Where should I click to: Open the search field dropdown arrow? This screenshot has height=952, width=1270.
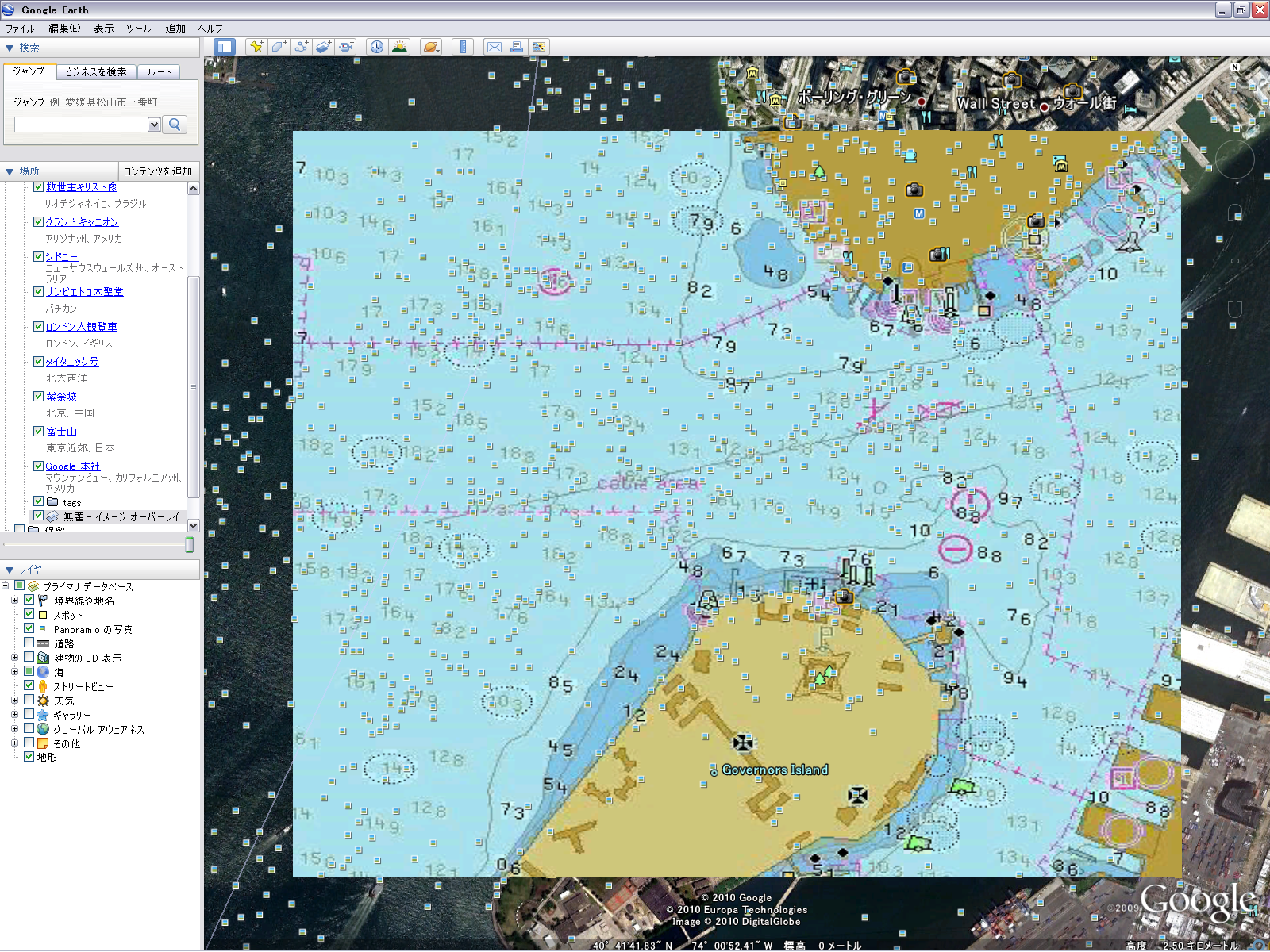point(154,125)
